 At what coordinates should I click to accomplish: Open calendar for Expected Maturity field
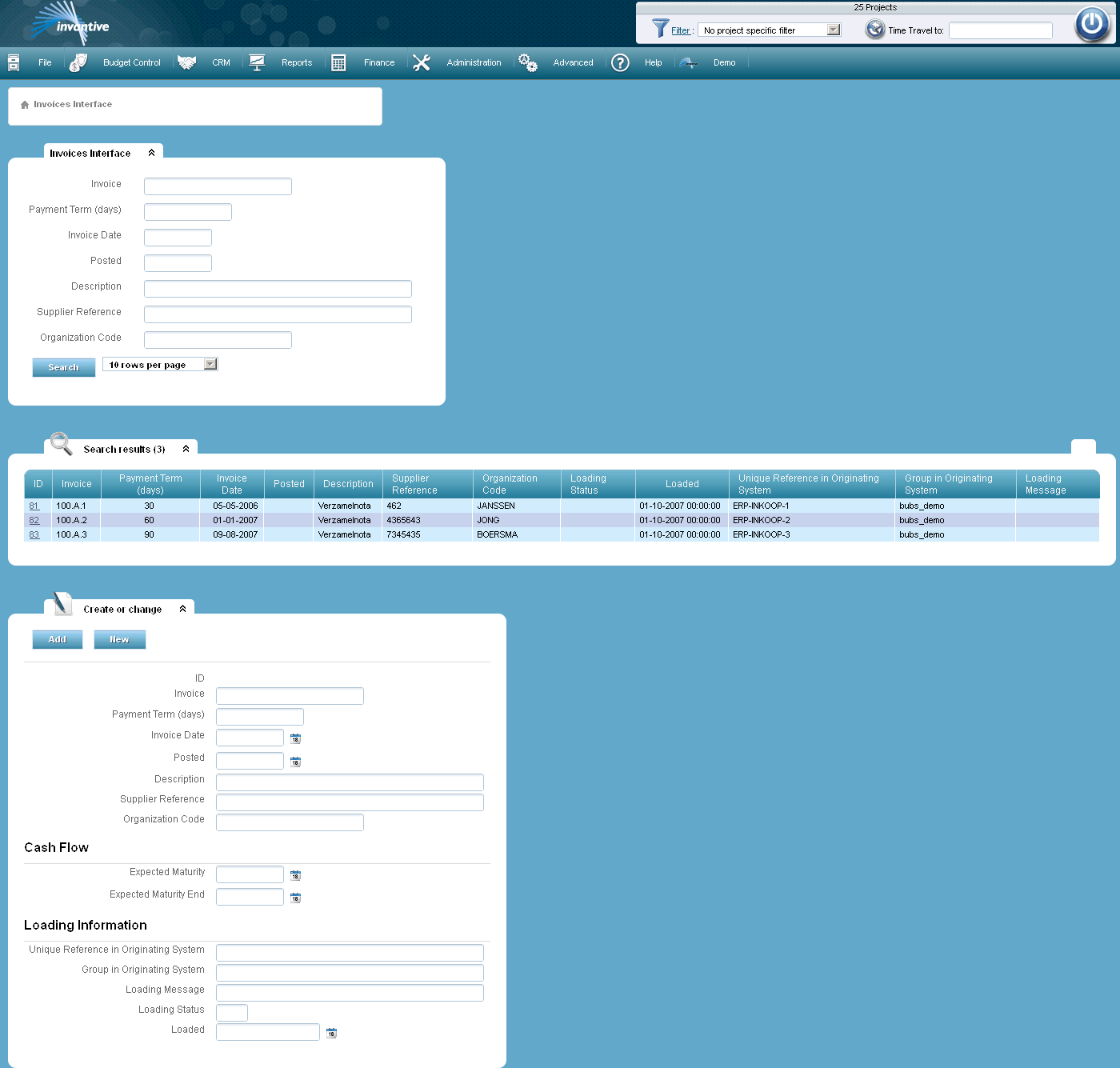(295, 875)
